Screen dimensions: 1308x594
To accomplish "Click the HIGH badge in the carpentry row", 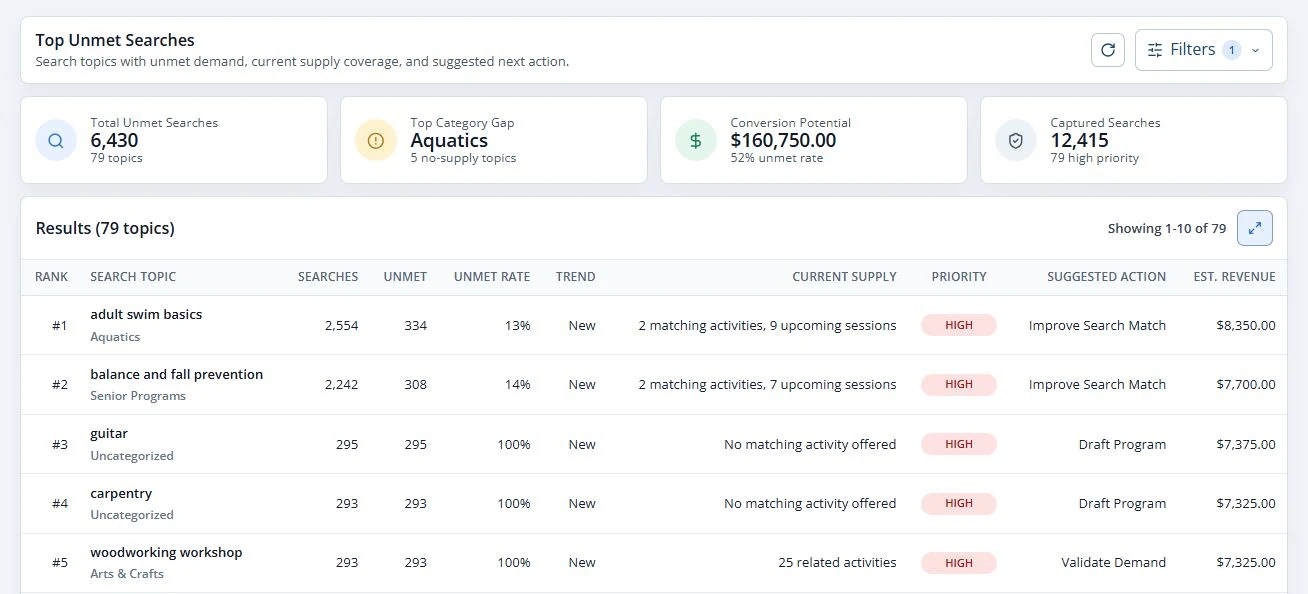I will 959,503.
